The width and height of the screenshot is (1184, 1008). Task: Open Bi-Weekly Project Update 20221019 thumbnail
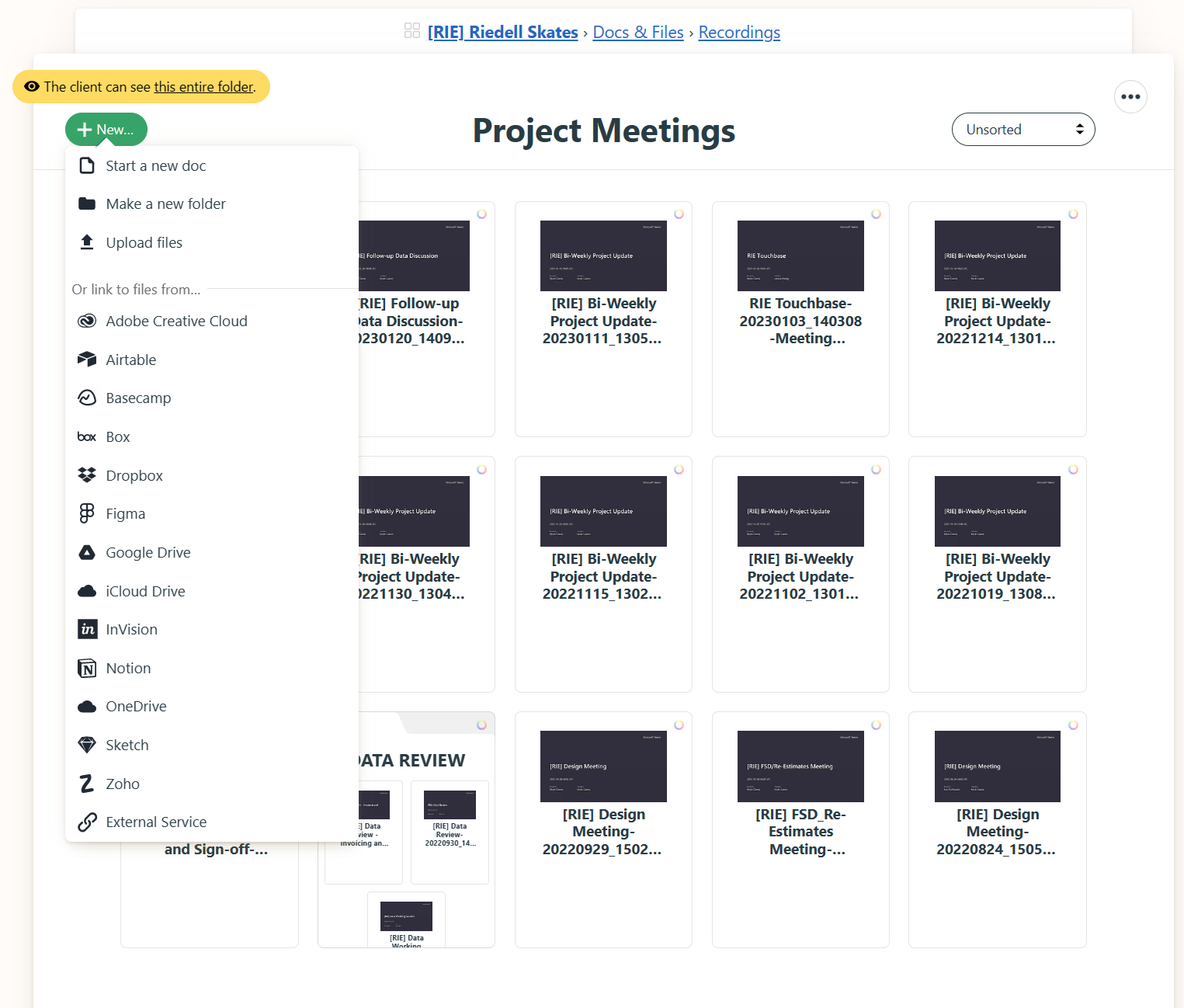click(998, 511)
